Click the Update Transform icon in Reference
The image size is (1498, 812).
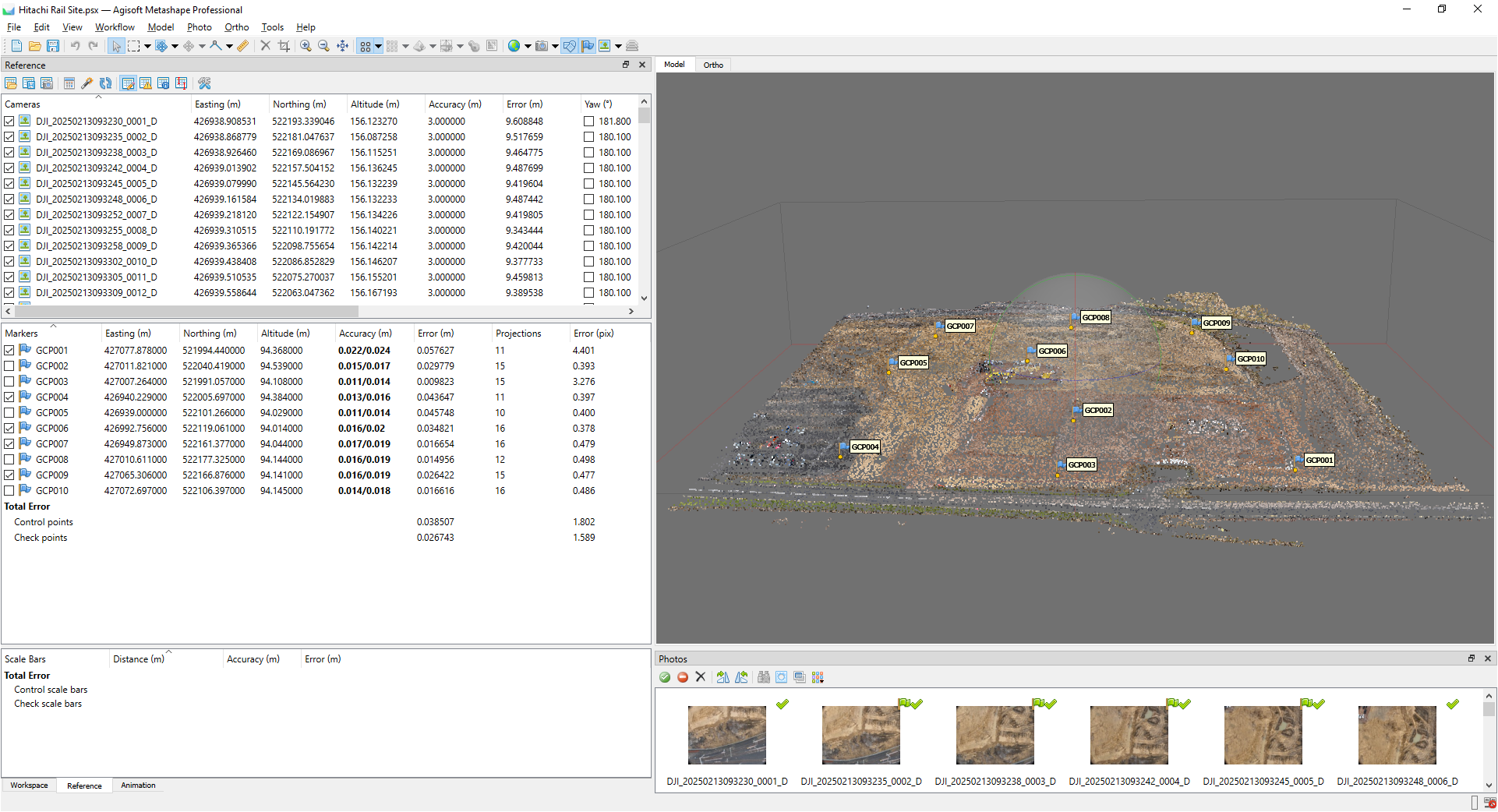click(106, 83)
